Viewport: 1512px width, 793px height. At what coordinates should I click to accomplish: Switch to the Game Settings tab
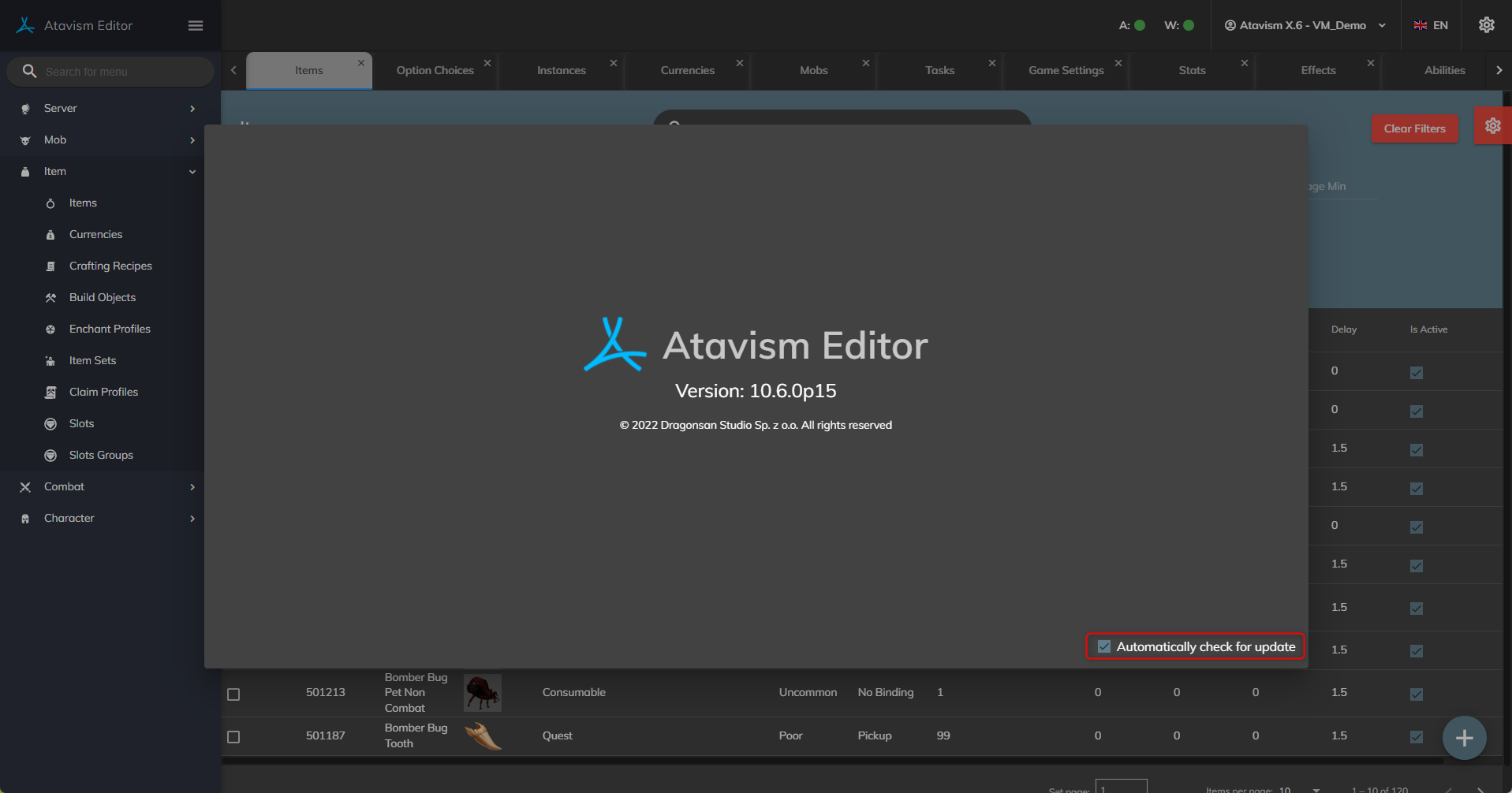1066,70
